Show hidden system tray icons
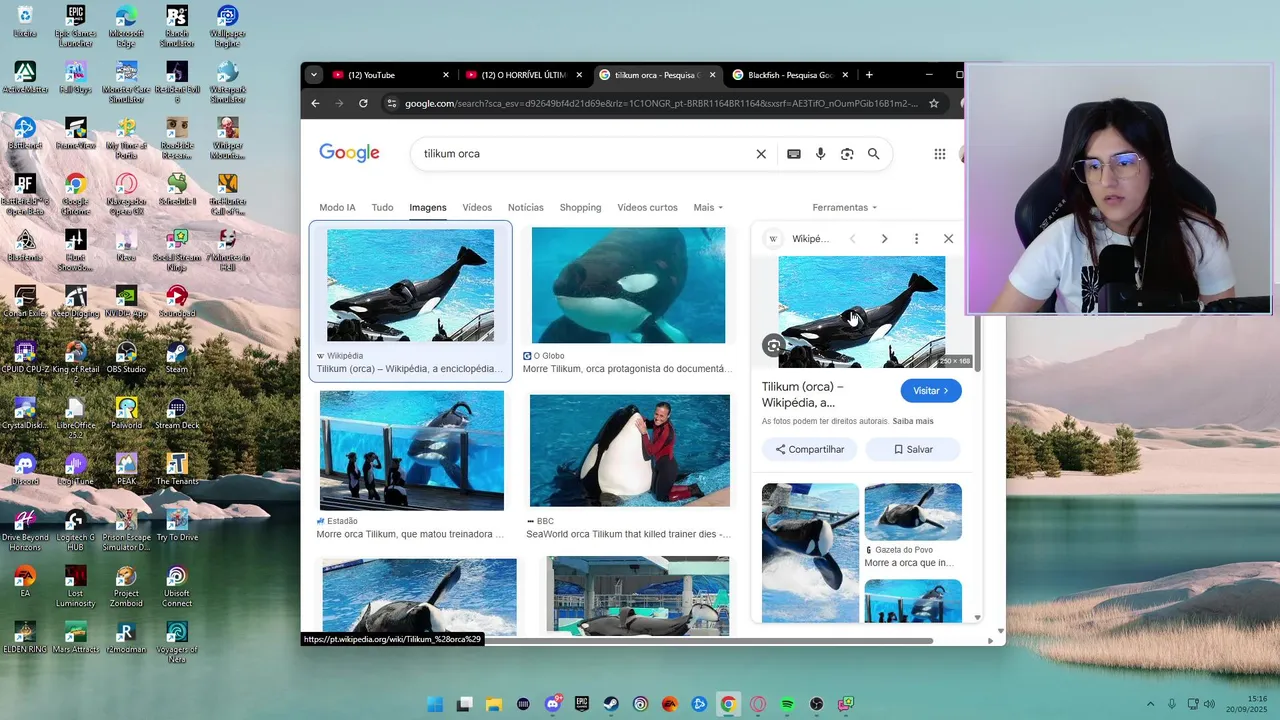 1150,704
